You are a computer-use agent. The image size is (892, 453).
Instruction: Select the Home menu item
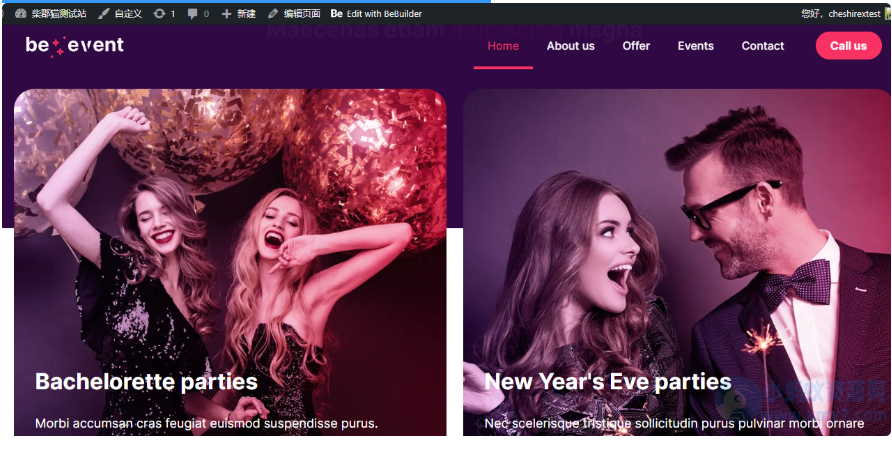point(503,46)
